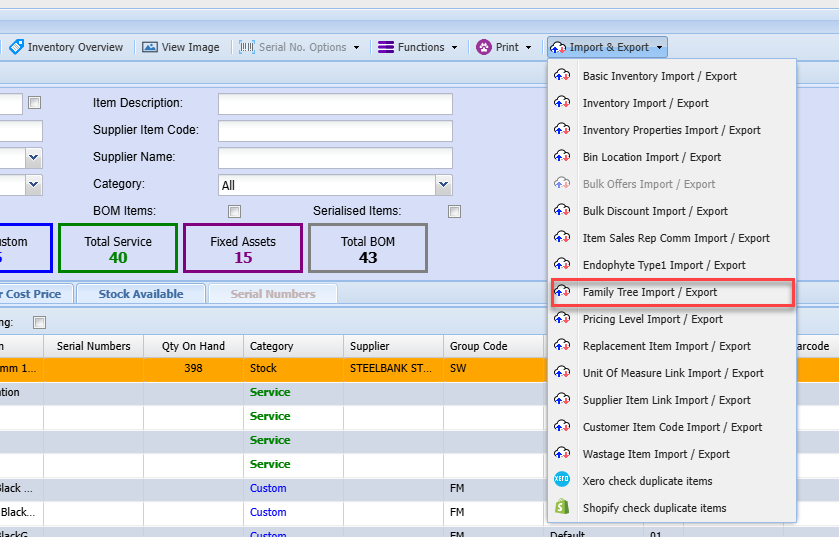This screenshot has height=537, width=839.
Task: Open the Category dropdown showing All
Action: coord(443,185)
